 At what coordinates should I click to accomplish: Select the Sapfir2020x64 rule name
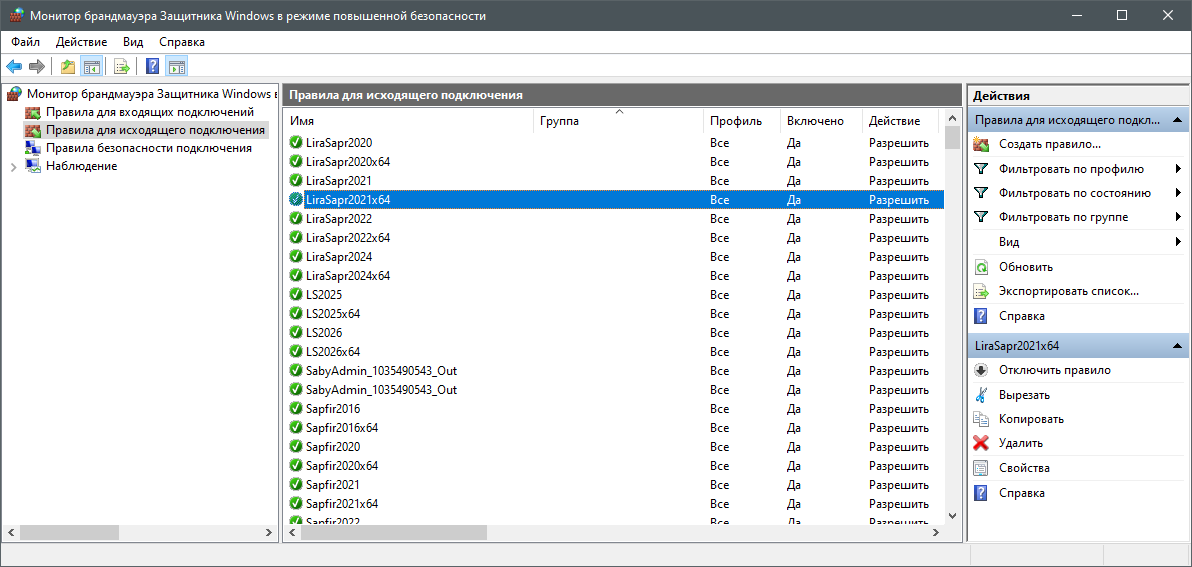(x=342, y=465)
